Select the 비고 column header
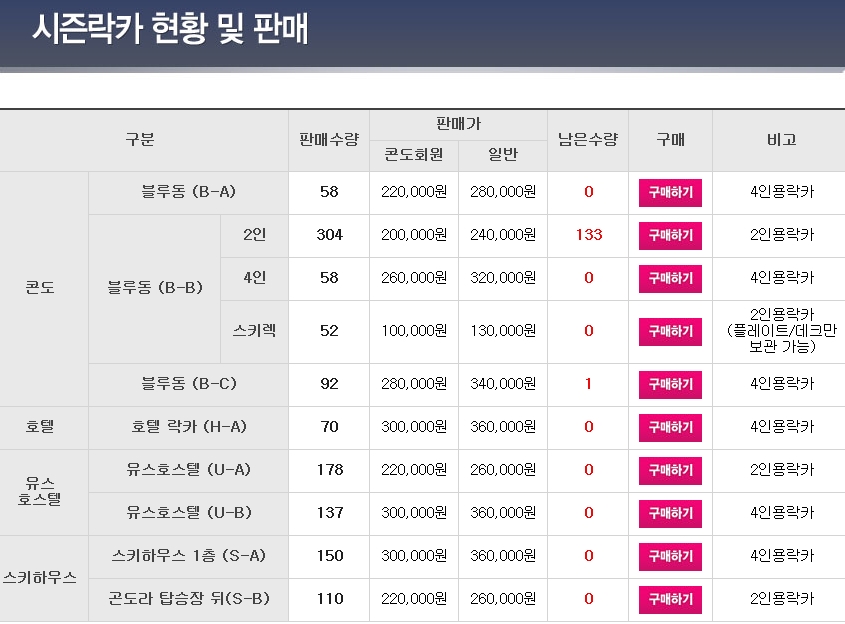845x624 pixels. pos(780,140)
